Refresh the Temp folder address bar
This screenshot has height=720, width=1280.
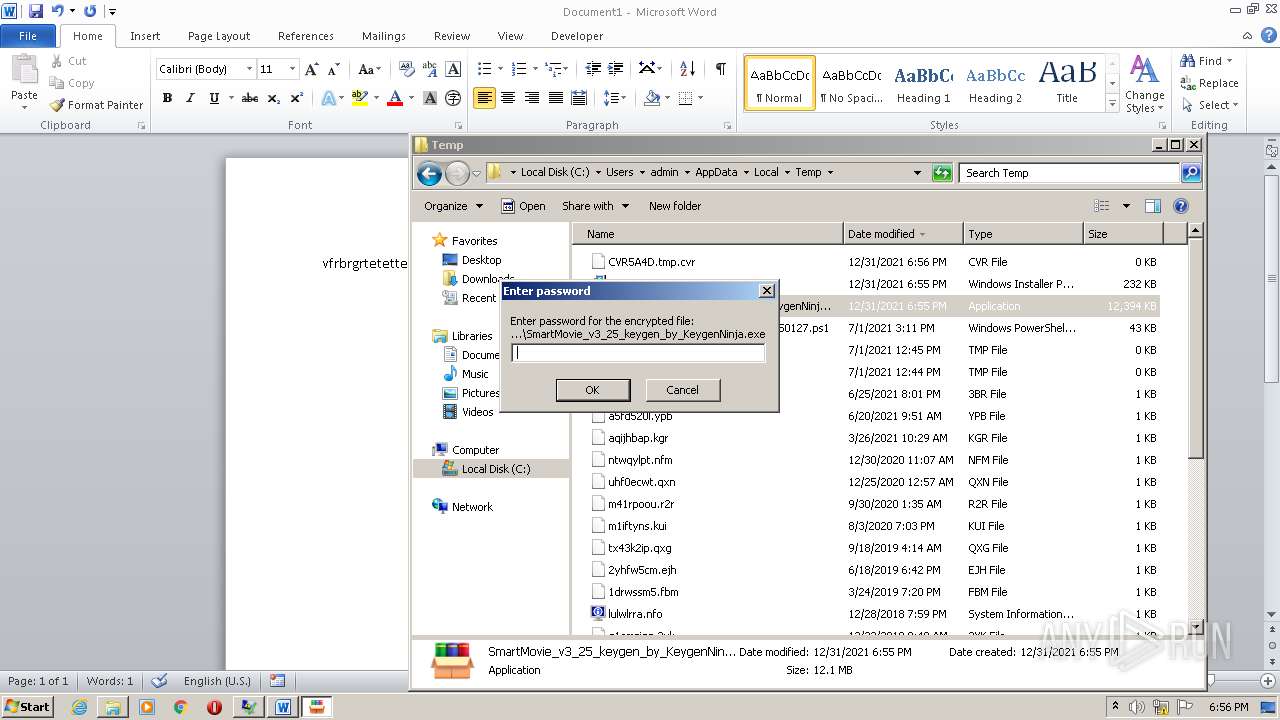[x=942, y=173]
